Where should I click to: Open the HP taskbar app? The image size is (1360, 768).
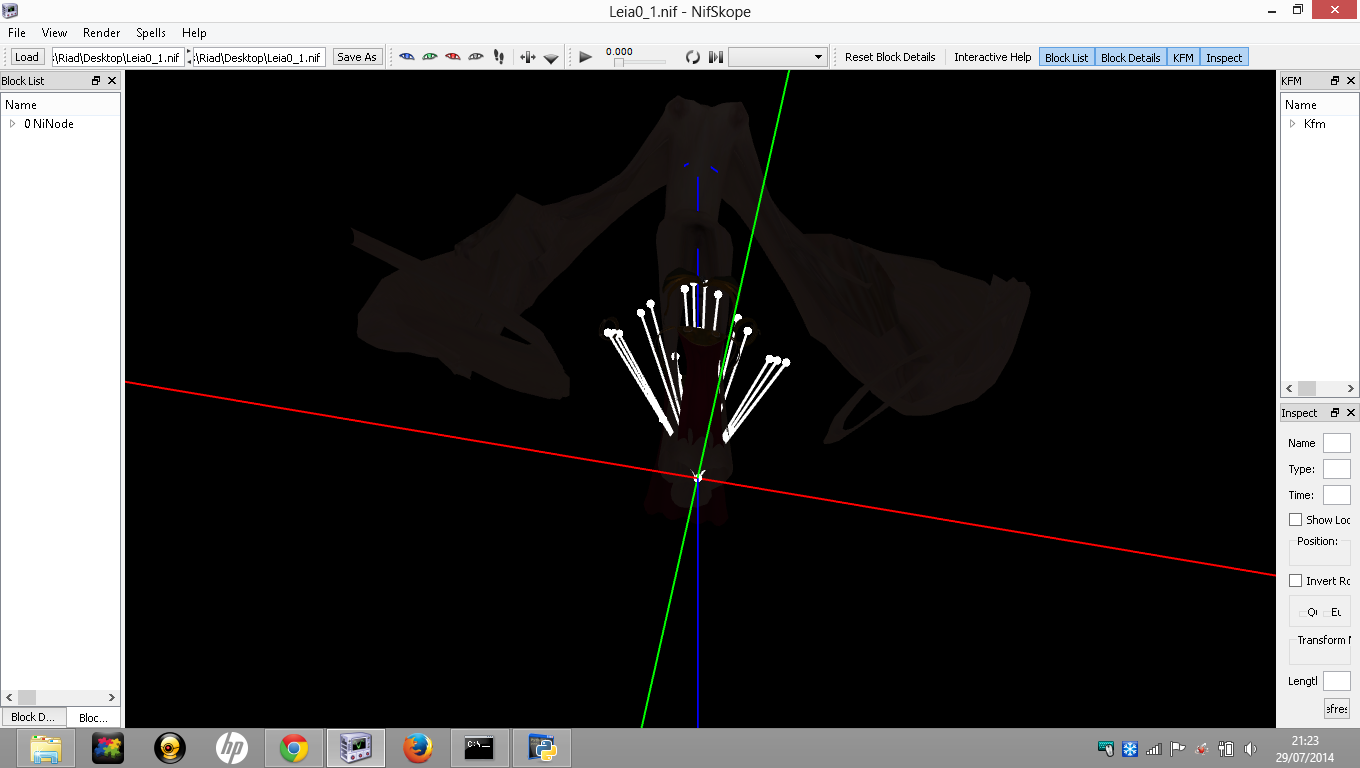click(x=232, y=748)
